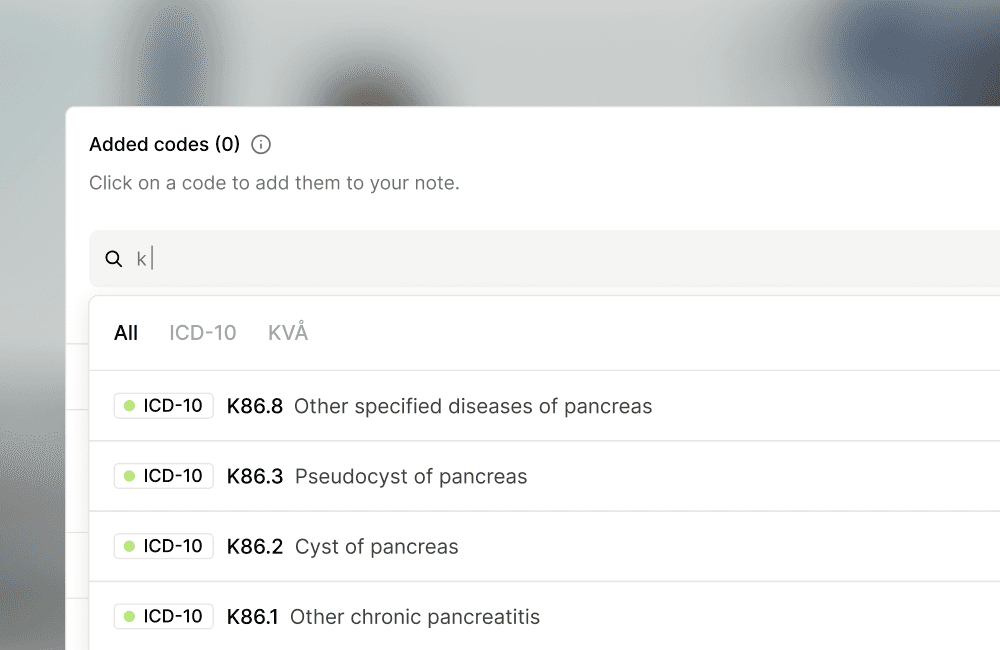Click the magnifier search icon
Viewport: 1000px width, 650px height.
114,260
